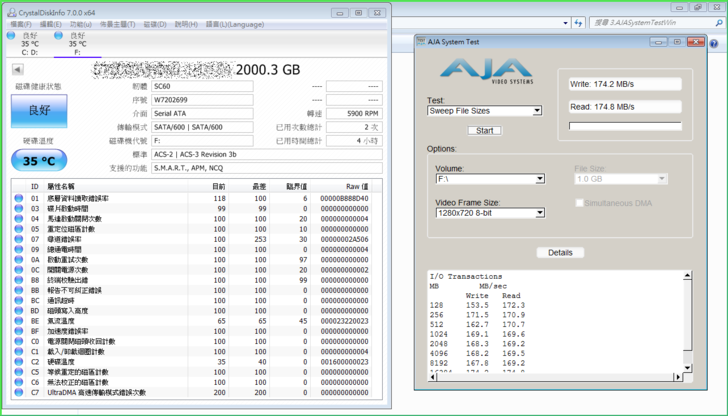Select the C: D: disk status icon

coord(11,35)
